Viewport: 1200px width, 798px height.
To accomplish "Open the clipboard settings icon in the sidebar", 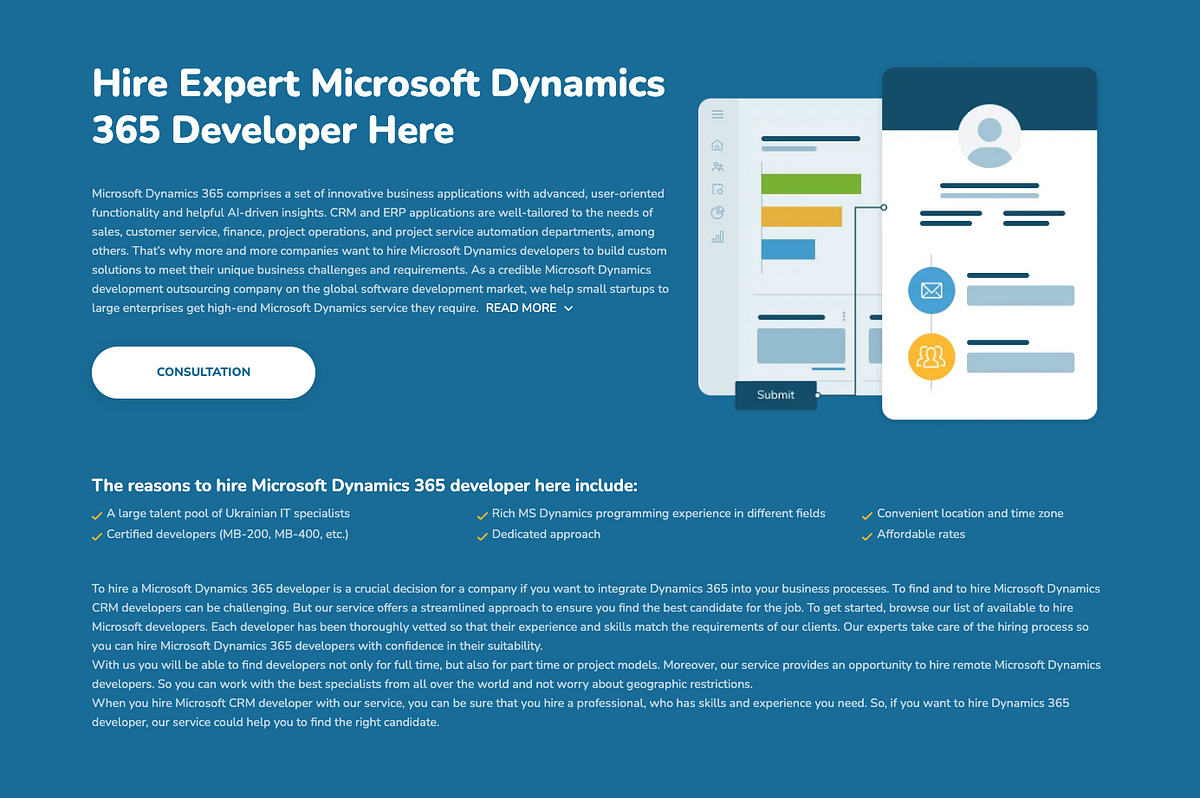I will pos(717,189).
